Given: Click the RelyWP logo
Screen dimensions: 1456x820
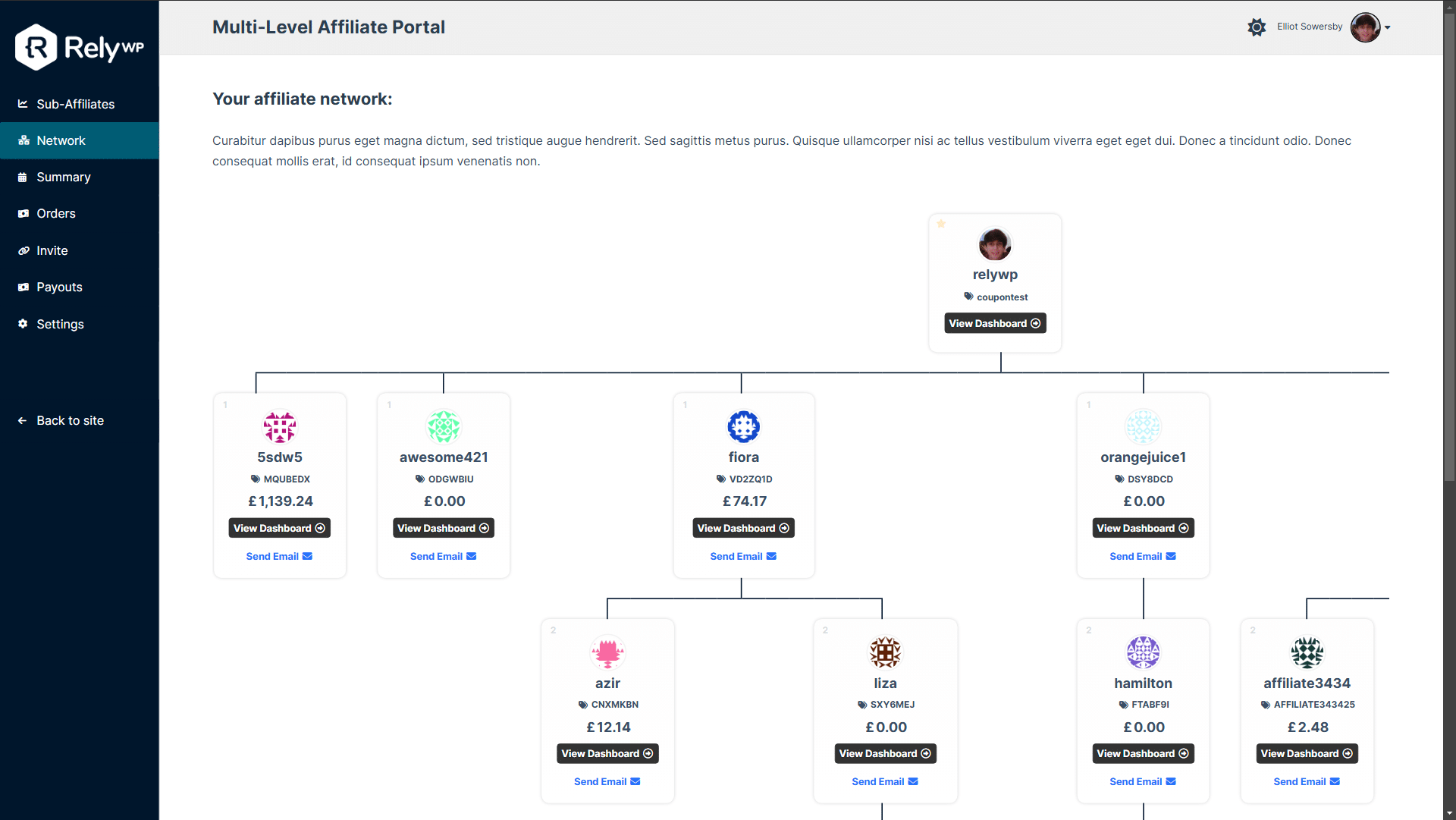Looking at the screenshot, I should tap(79, 46).
